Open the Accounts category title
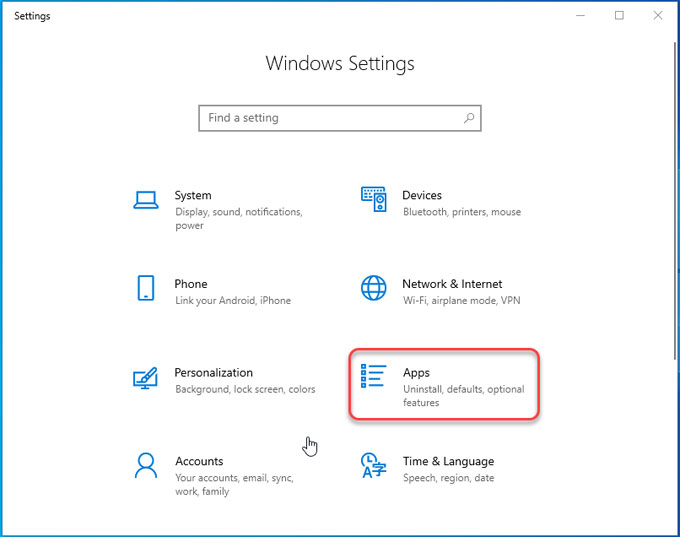This screenshot has width=680, height=537. pyautogui.click(x=199, y=461)
